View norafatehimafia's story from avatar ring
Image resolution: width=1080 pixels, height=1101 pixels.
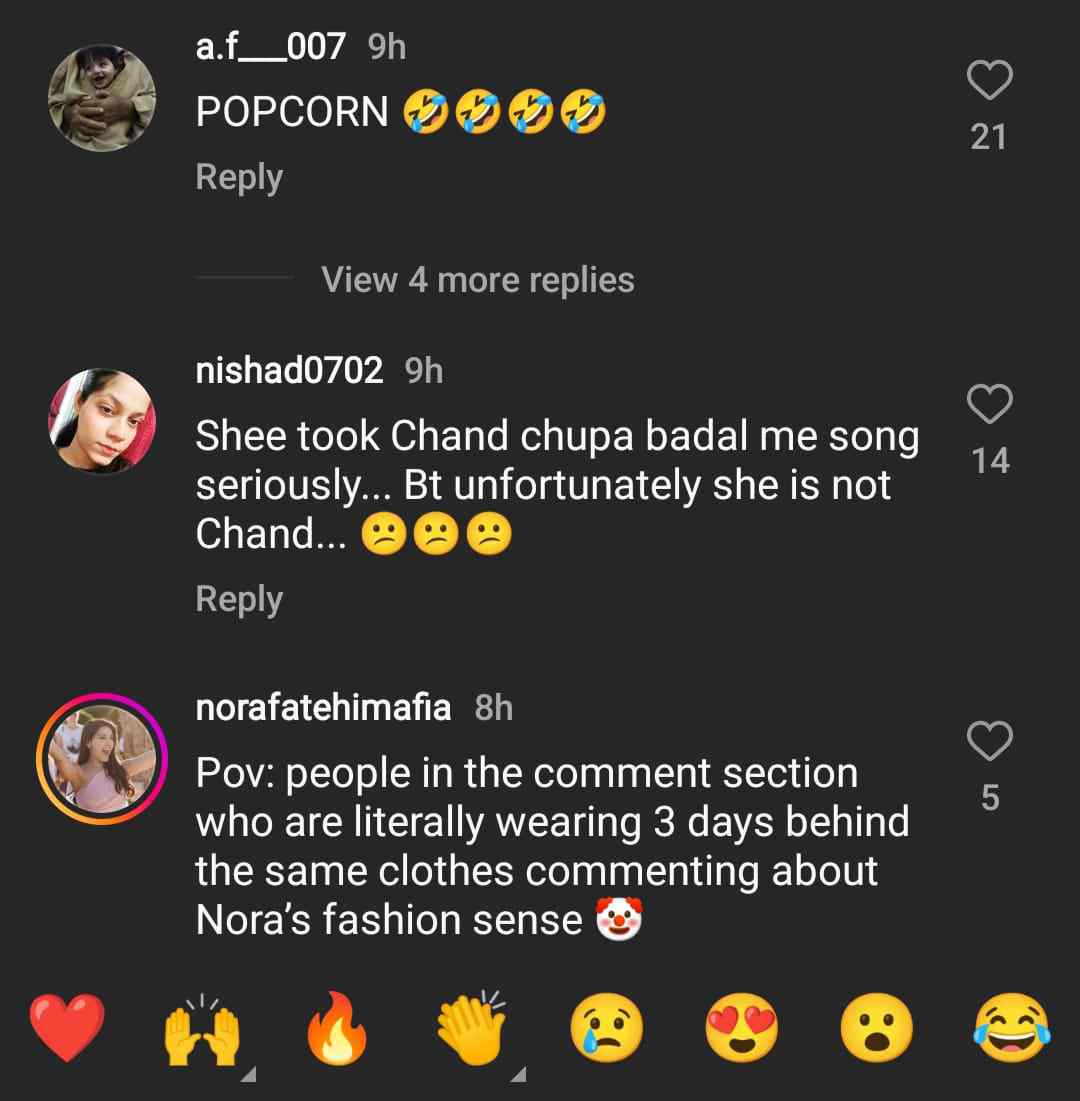click(x=102, y=757)
